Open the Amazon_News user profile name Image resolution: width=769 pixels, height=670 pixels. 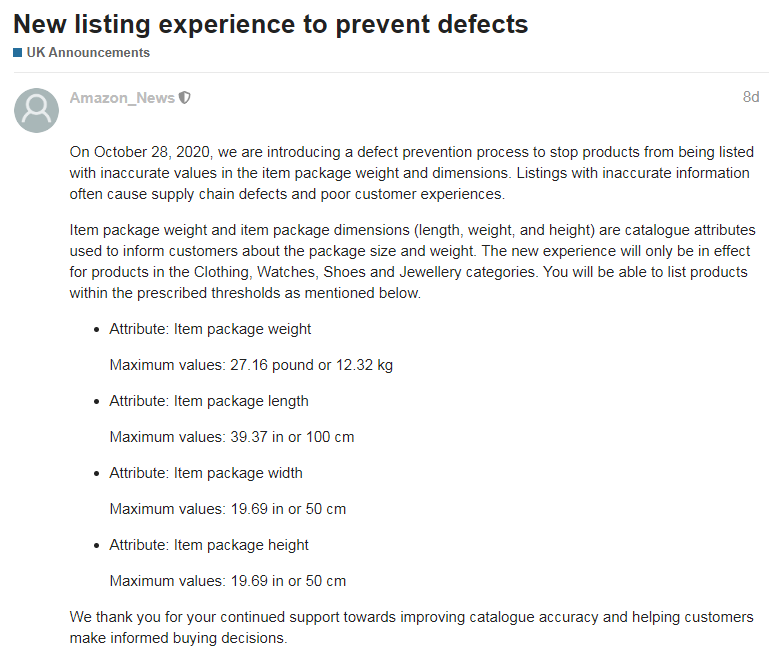tap(122, 98)
